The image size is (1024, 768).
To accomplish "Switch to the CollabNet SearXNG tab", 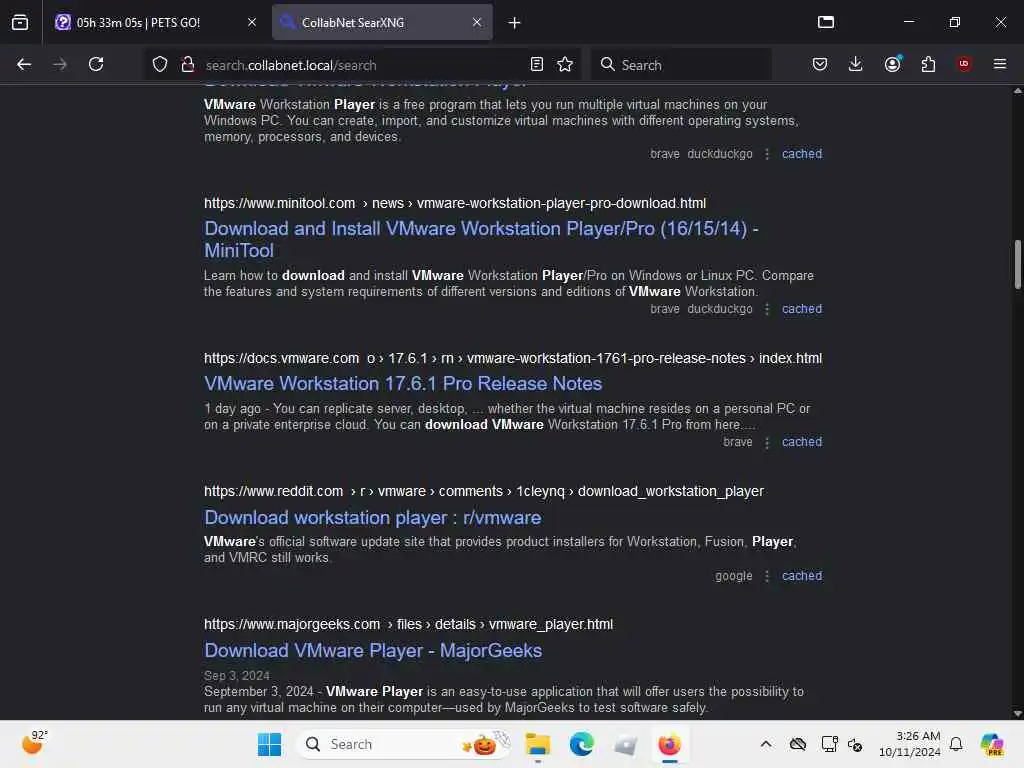I will 382,22.
